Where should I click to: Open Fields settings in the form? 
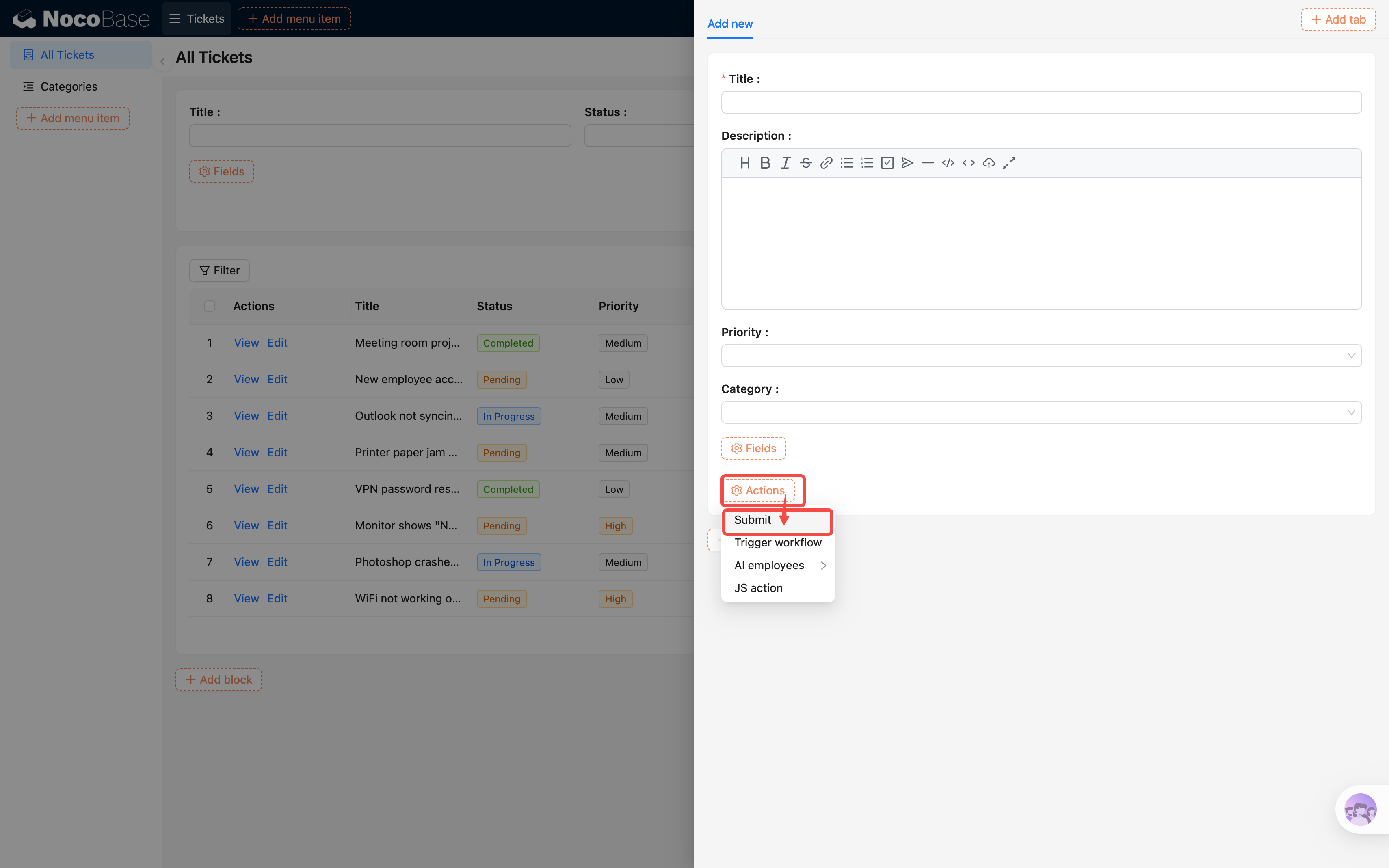tap(753, 448)
